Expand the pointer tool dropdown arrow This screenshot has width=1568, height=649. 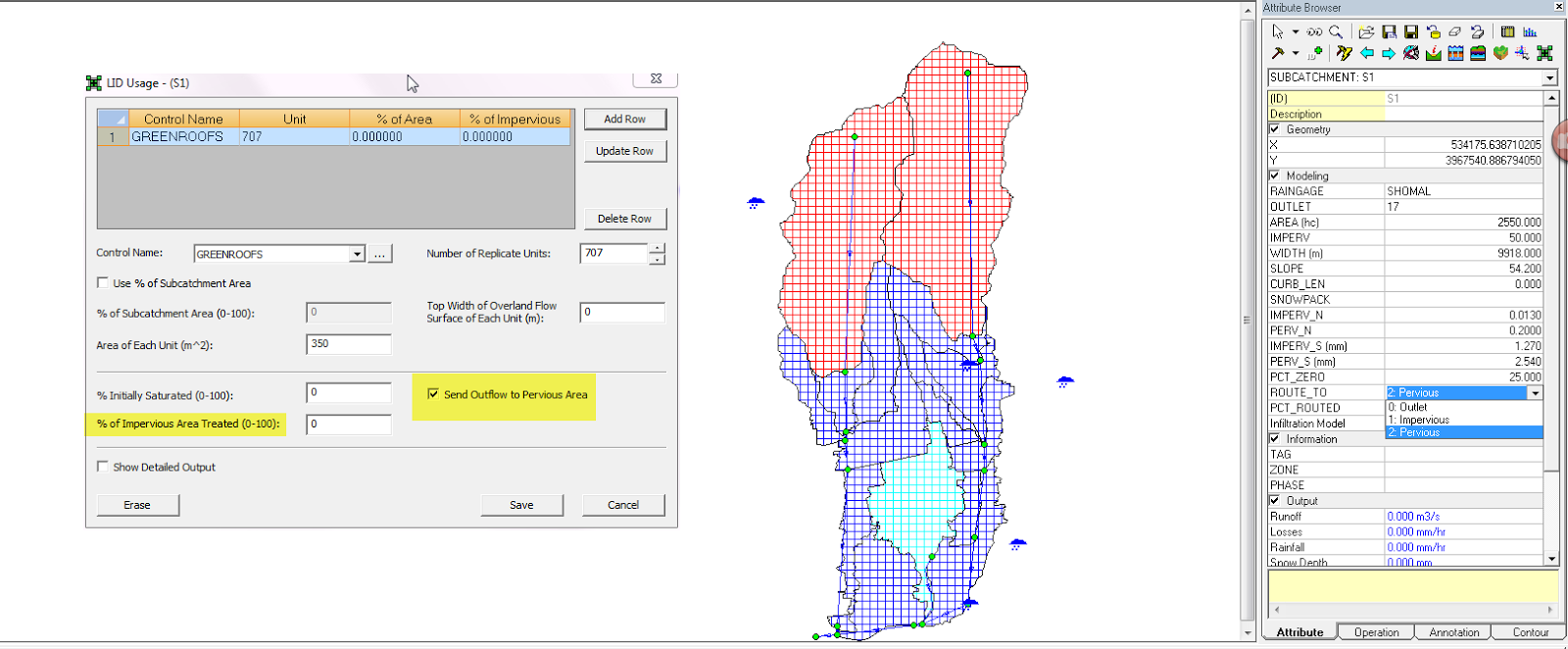1296,32
